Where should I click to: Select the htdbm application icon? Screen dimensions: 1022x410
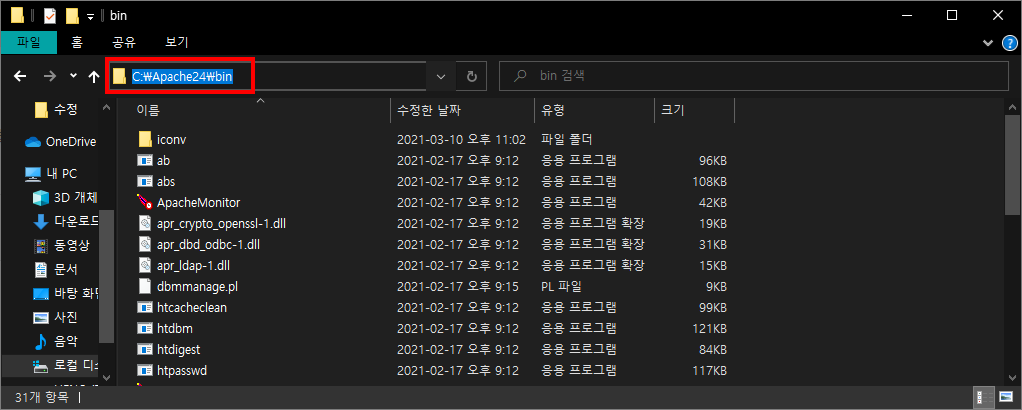(145, 328)
